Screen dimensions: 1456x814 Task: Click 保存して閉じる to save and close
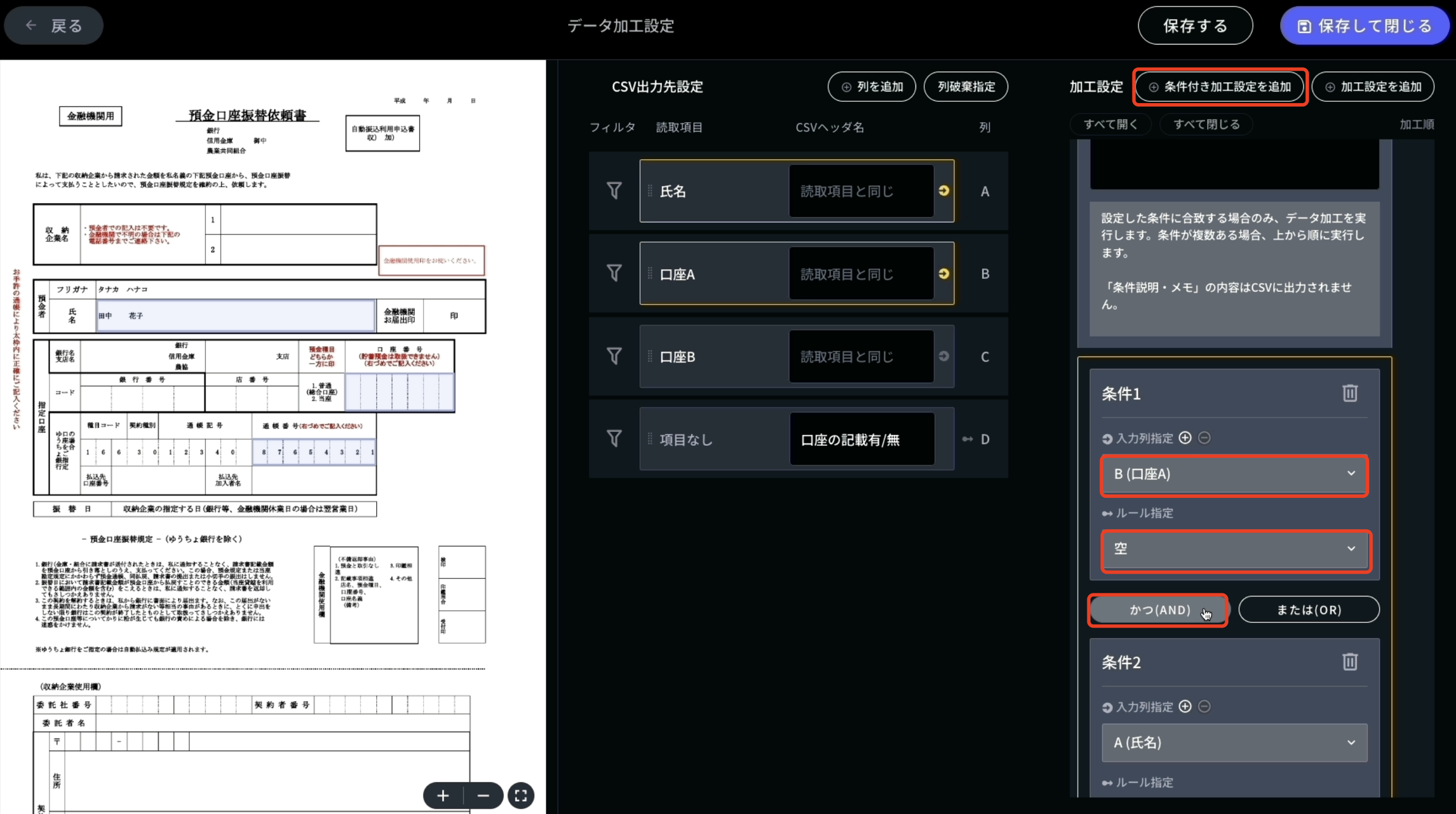1365,25
